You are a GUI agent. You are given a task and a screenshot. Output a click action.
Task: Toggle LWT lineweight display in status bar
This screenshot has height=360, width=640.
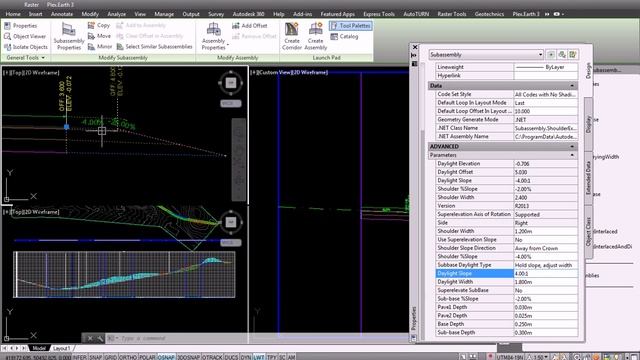(x=258, y=357)
